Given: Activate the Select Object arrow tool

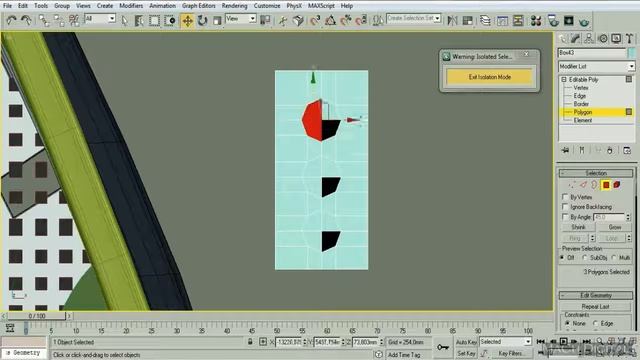Looking at the screenshot, I should [124, 20].
